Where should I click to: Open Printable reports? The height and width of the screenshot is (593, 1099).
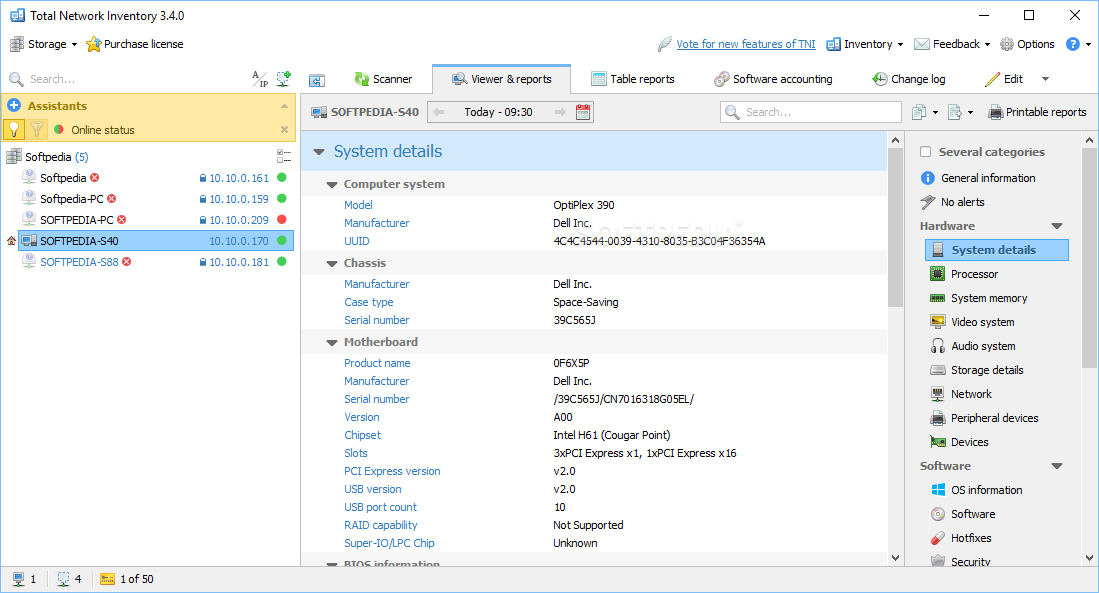pos(1037,112)
